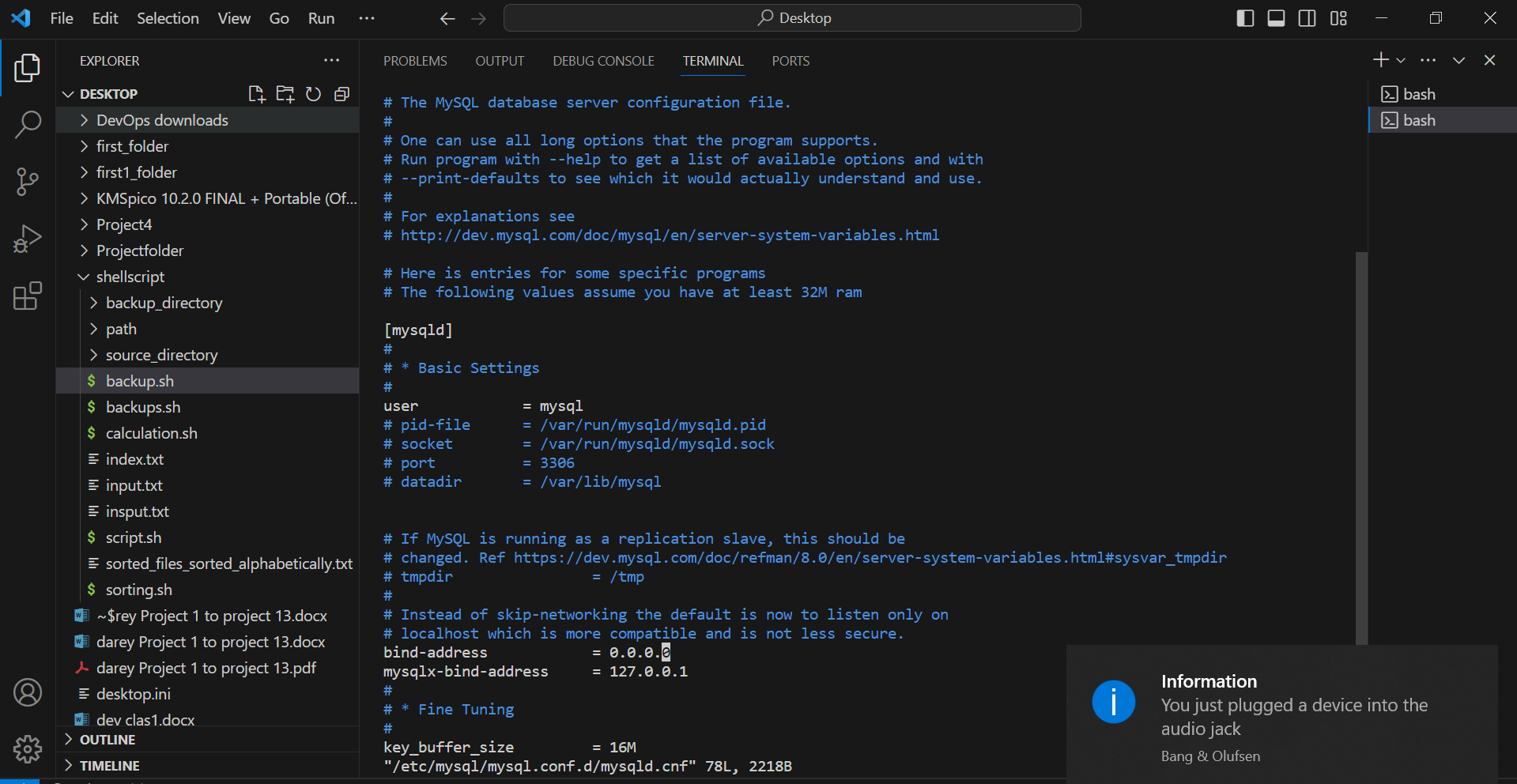The width and height of the screenshot is (1517, 784).
Task: Refresh the Explorer view
Action: [x=313, y=93]
